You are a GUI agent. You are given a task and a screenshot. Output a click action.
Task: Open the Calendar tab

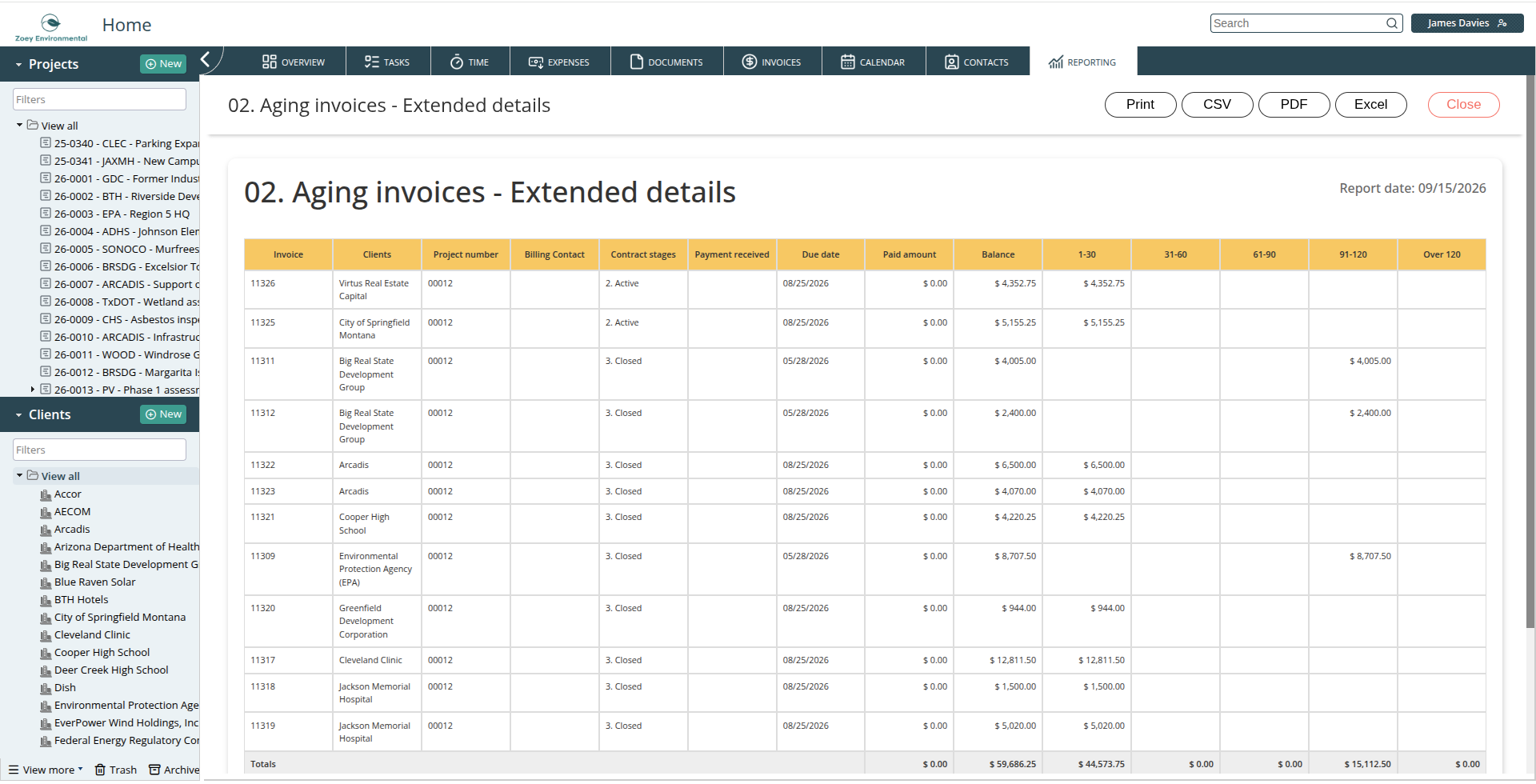click(873, 62)
